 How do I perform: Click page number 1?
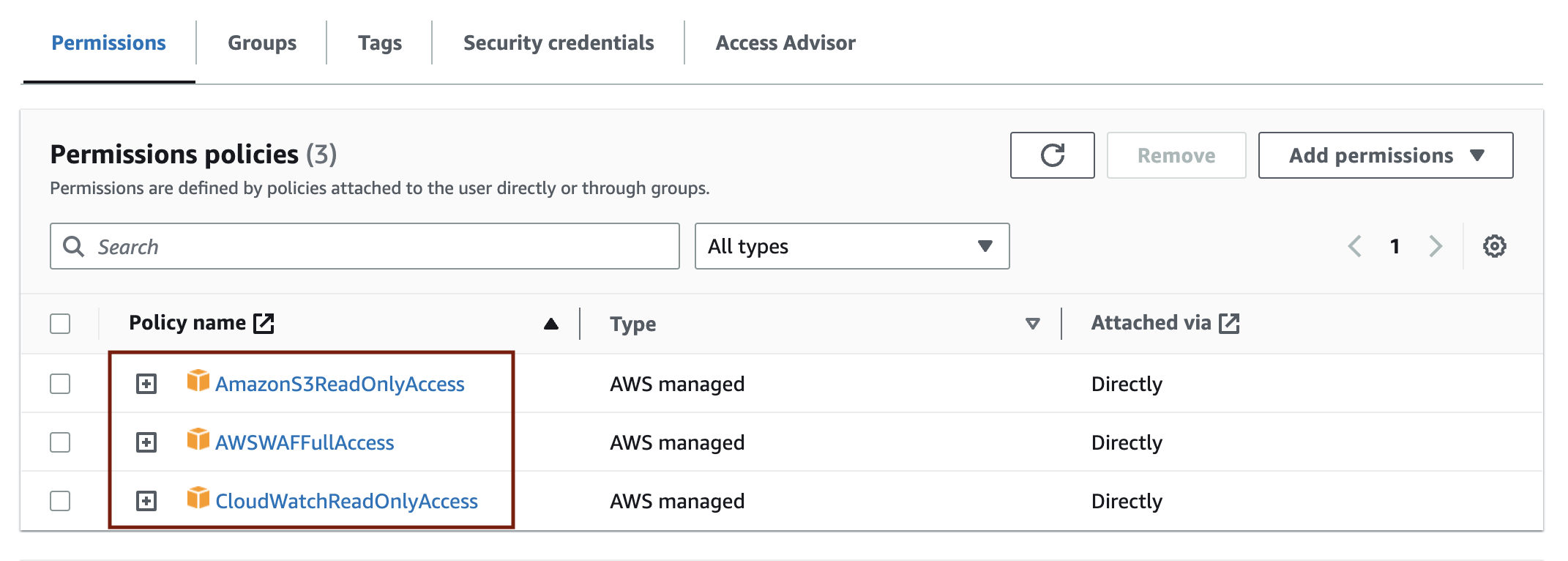(x=1395, y=246)
